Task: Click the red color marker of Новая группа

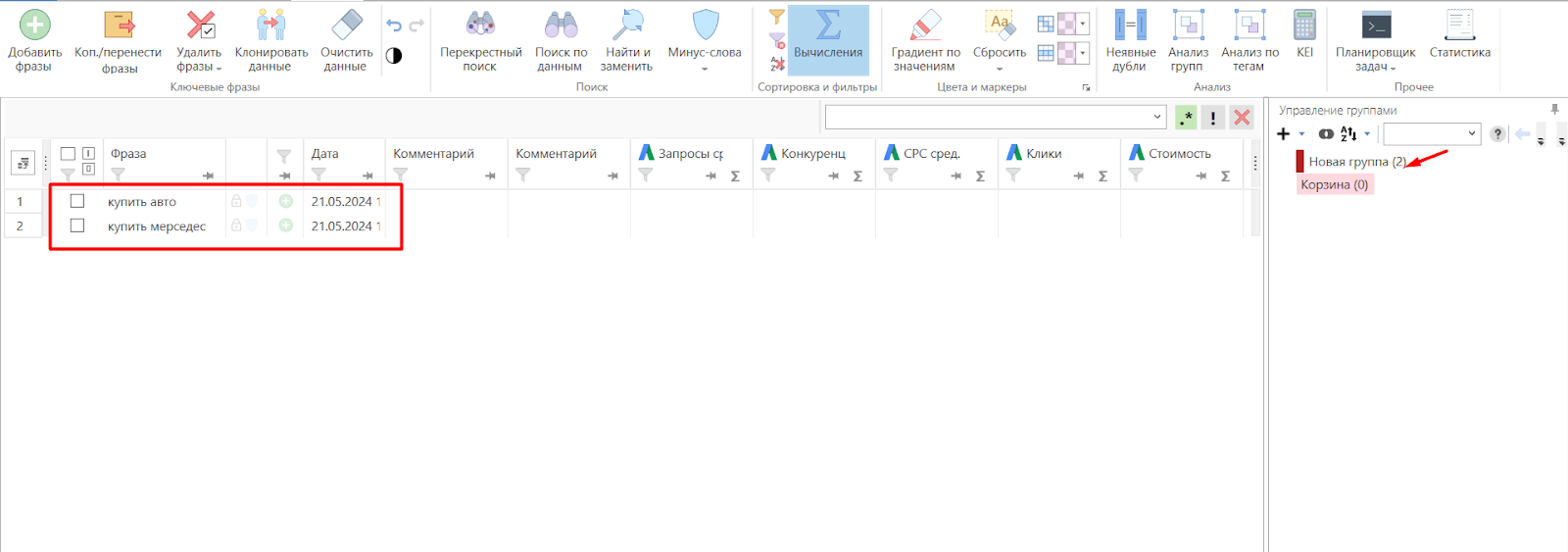Action: (1300, 161)
